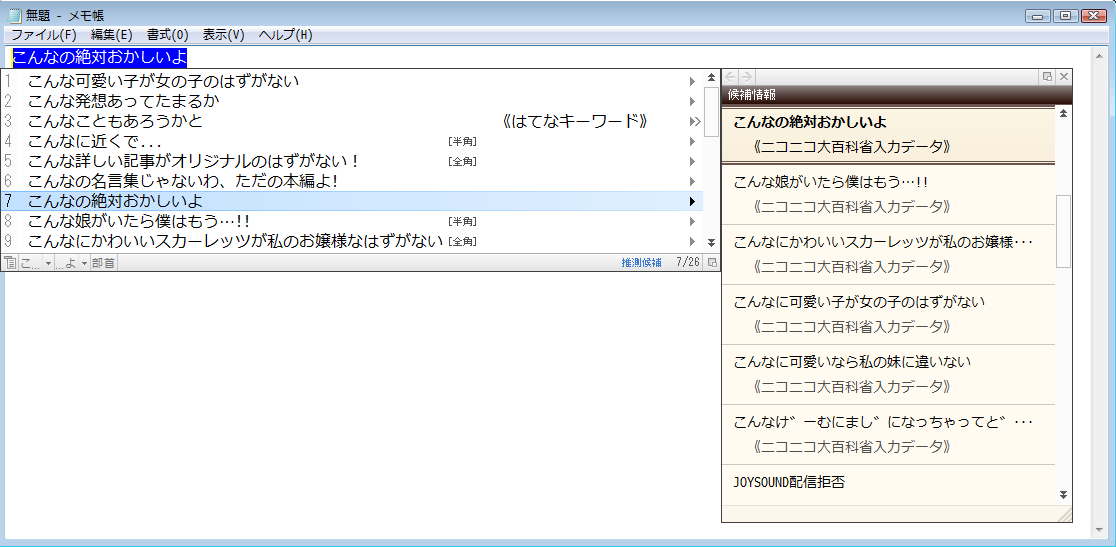Viewport: 1116px width, 547px height.
Task: Click the forward arrow in the candidate info panel
Action: [x=746, y=76]
